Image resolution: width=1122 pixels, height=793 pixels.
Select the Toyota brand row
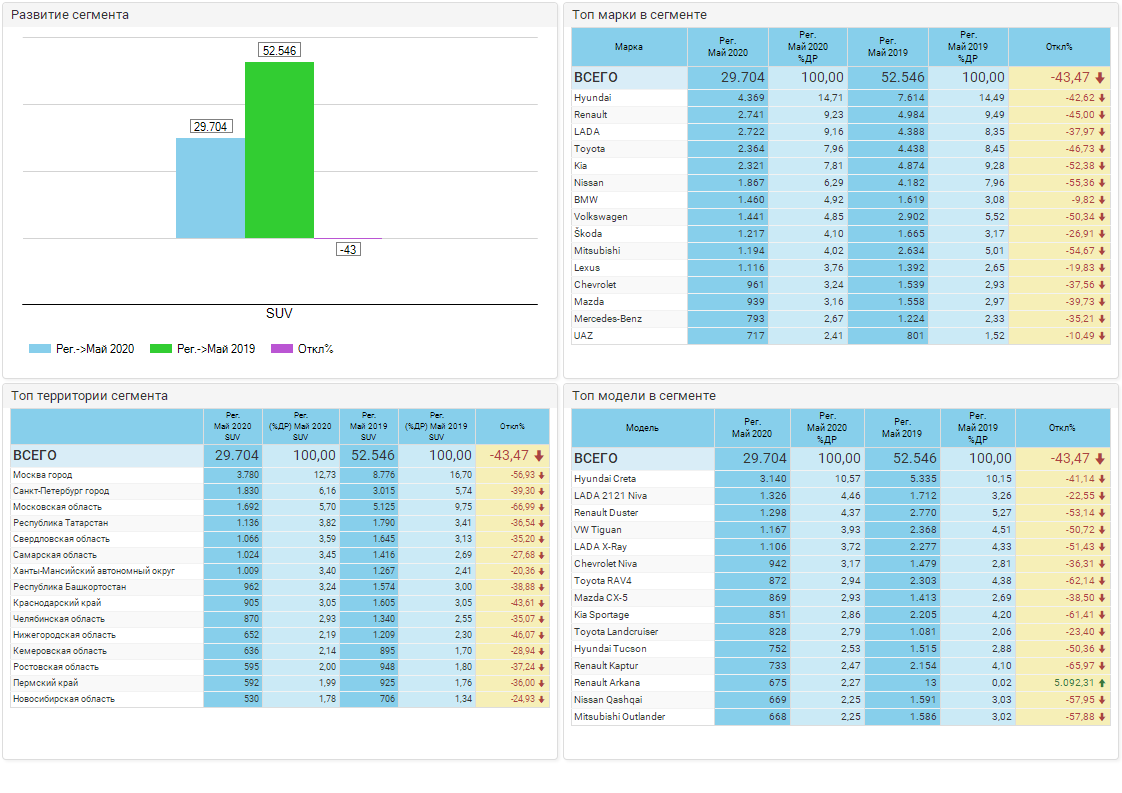tap(841, 149)
